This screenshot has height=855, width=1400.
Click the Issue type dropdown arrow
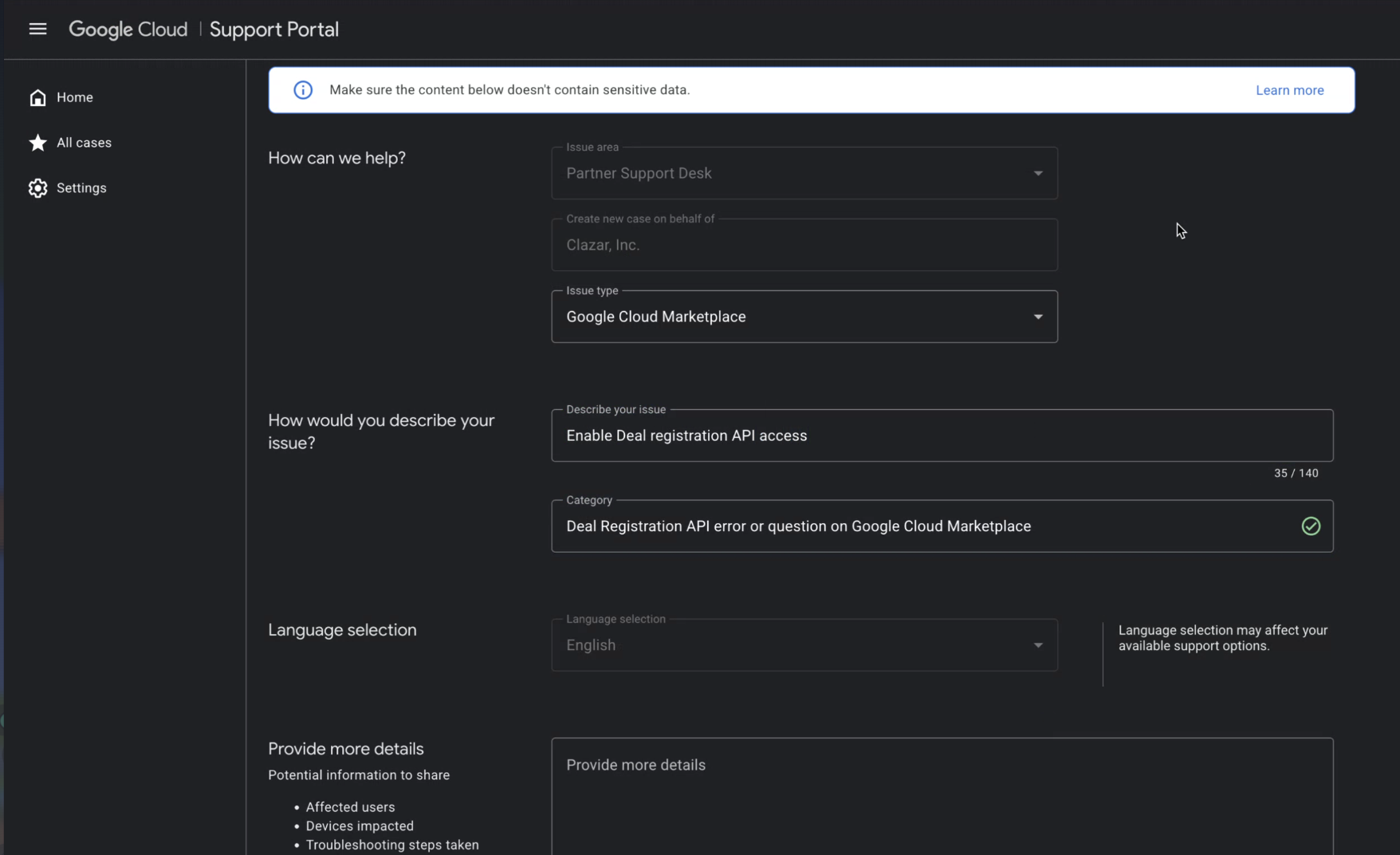(x=1038, y=317)
